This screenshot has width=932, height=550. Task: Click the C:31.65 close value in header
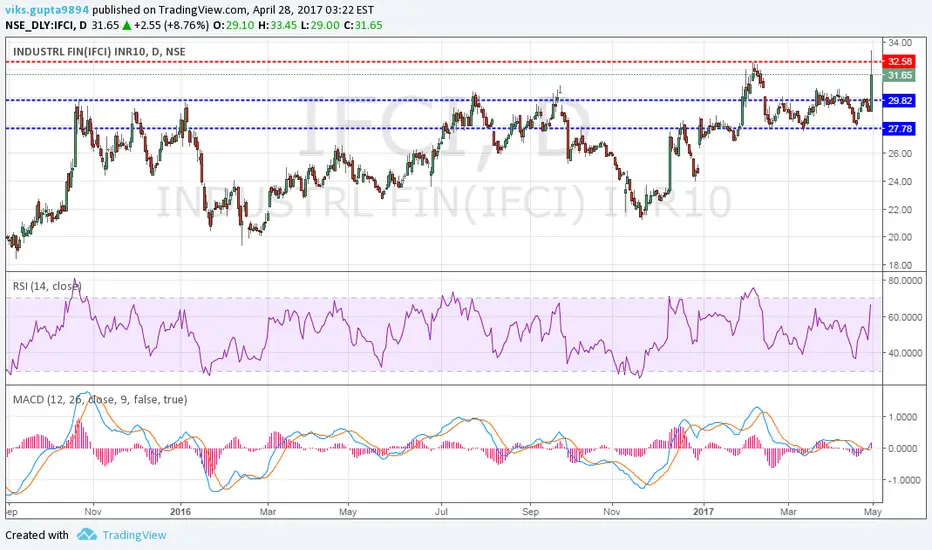click(x=363, y=25)
